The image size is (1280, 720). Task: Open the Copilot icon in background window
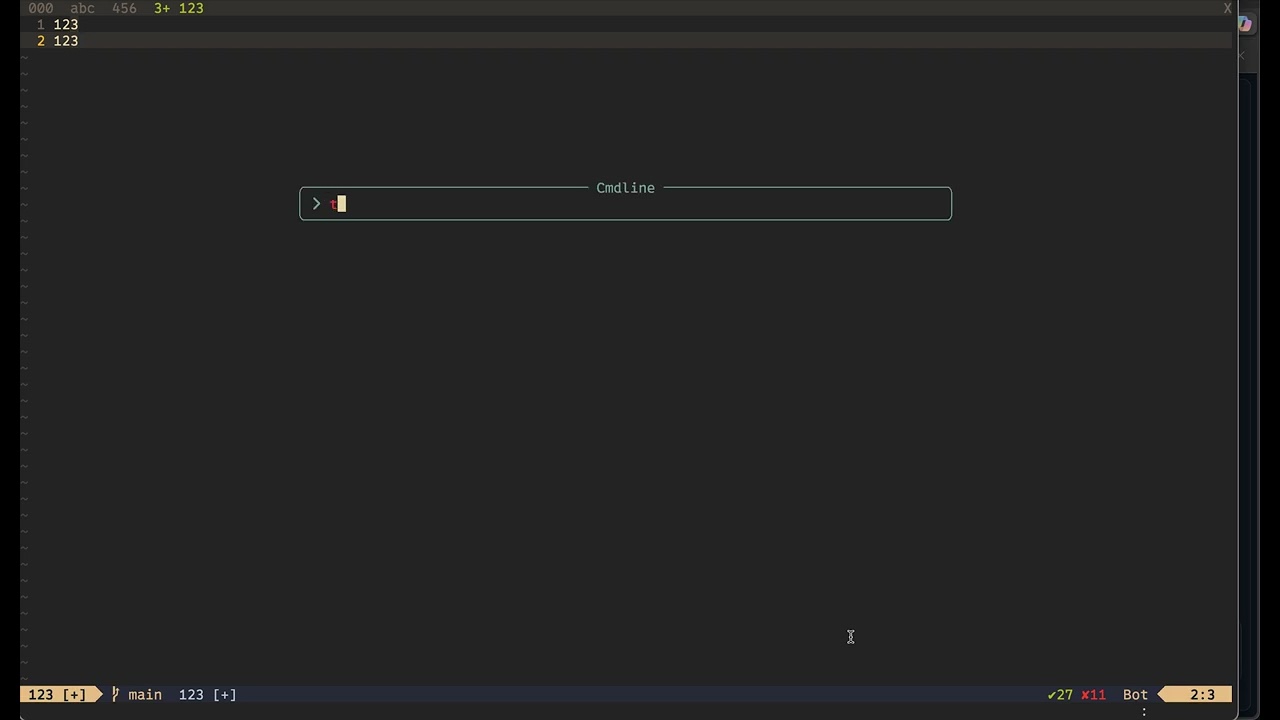(x=1245, y=24)
